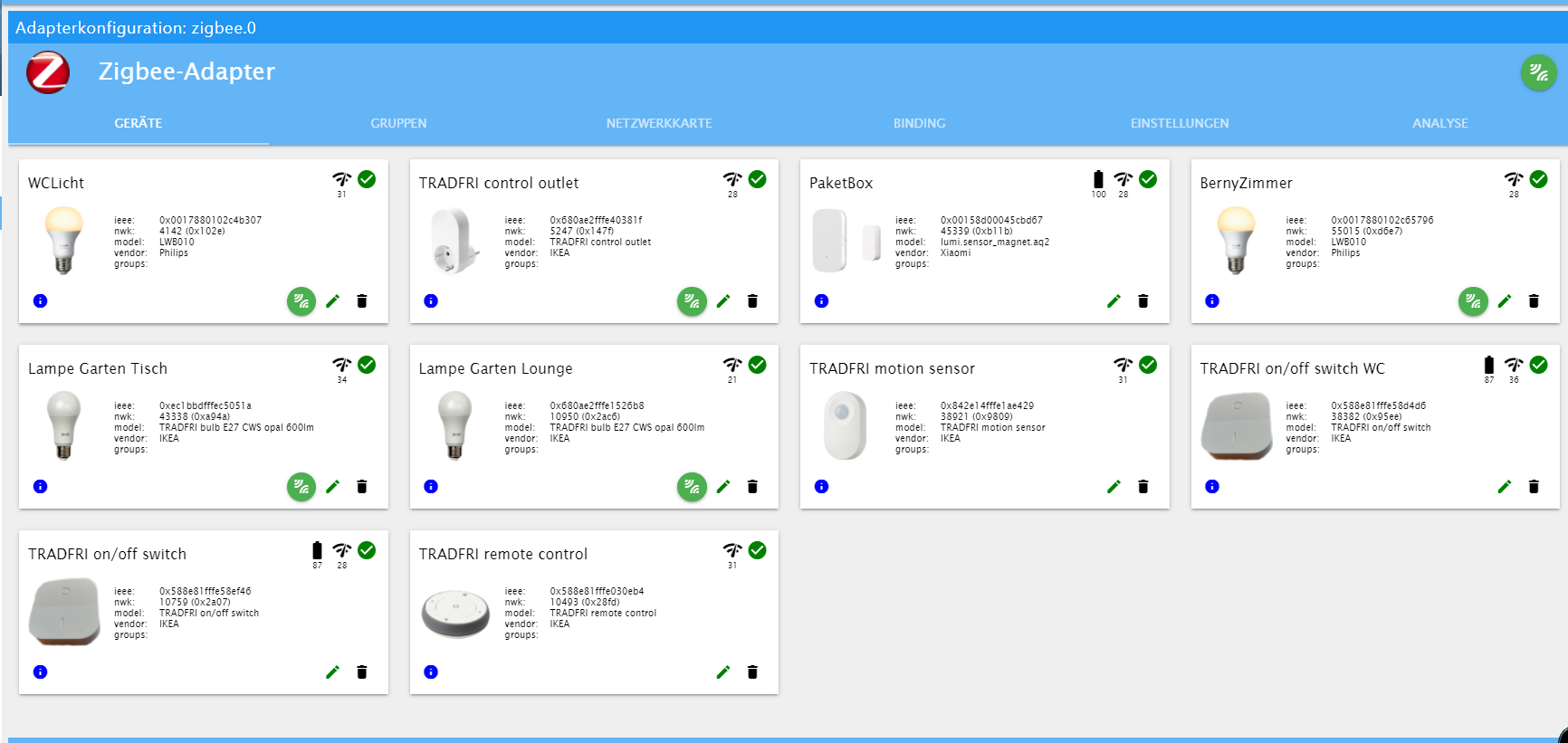The image size is (1568, 743).
Task: Edit TRADFRI control outlet
Action: coord(723,301)
